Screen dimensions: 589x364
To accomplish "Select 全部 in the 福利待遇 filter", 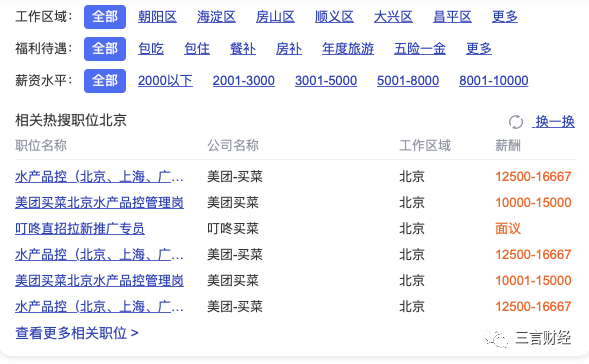I will coord(105,49).
